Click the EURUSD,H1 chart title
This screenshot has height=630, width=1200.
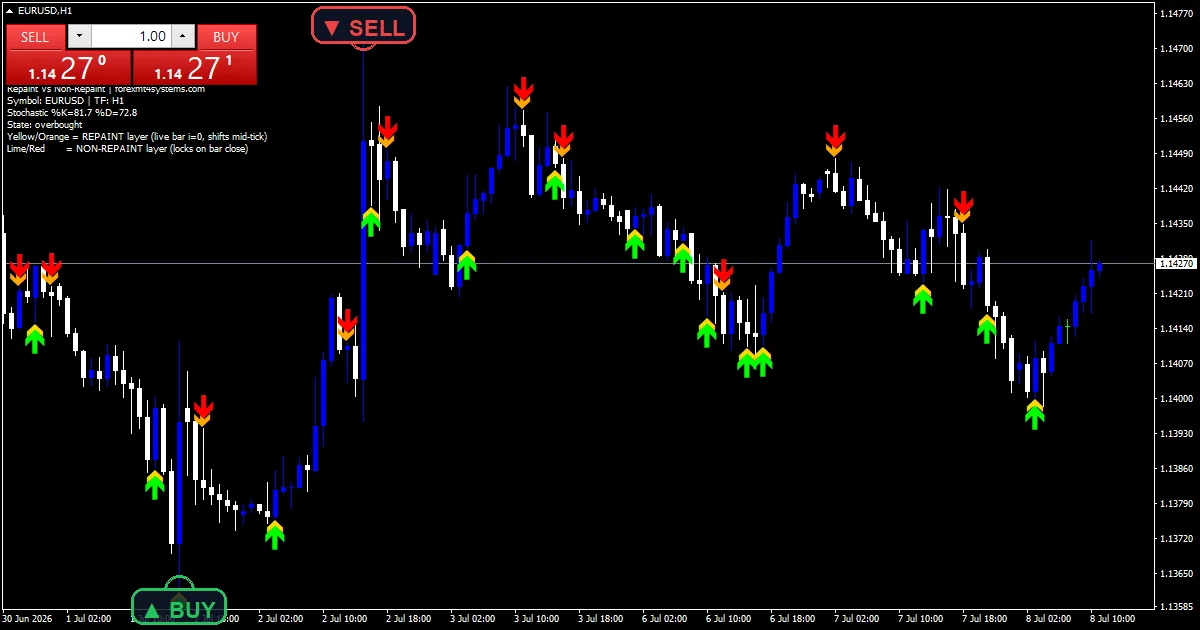pyautogui.click(x=44, y=9)
